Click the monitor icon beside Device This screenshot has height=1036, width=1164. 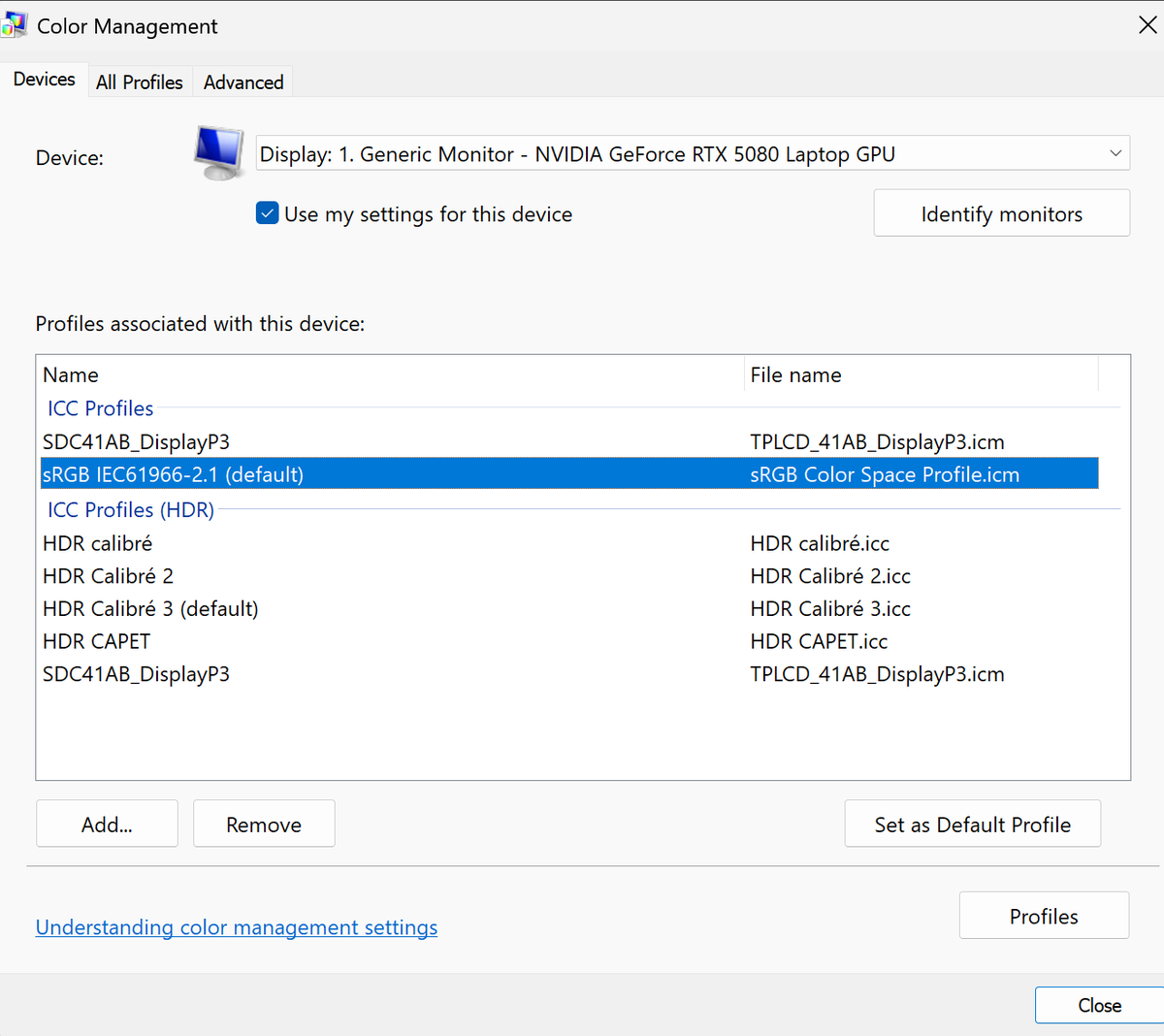pyautogui.click(x=219, y=153)
